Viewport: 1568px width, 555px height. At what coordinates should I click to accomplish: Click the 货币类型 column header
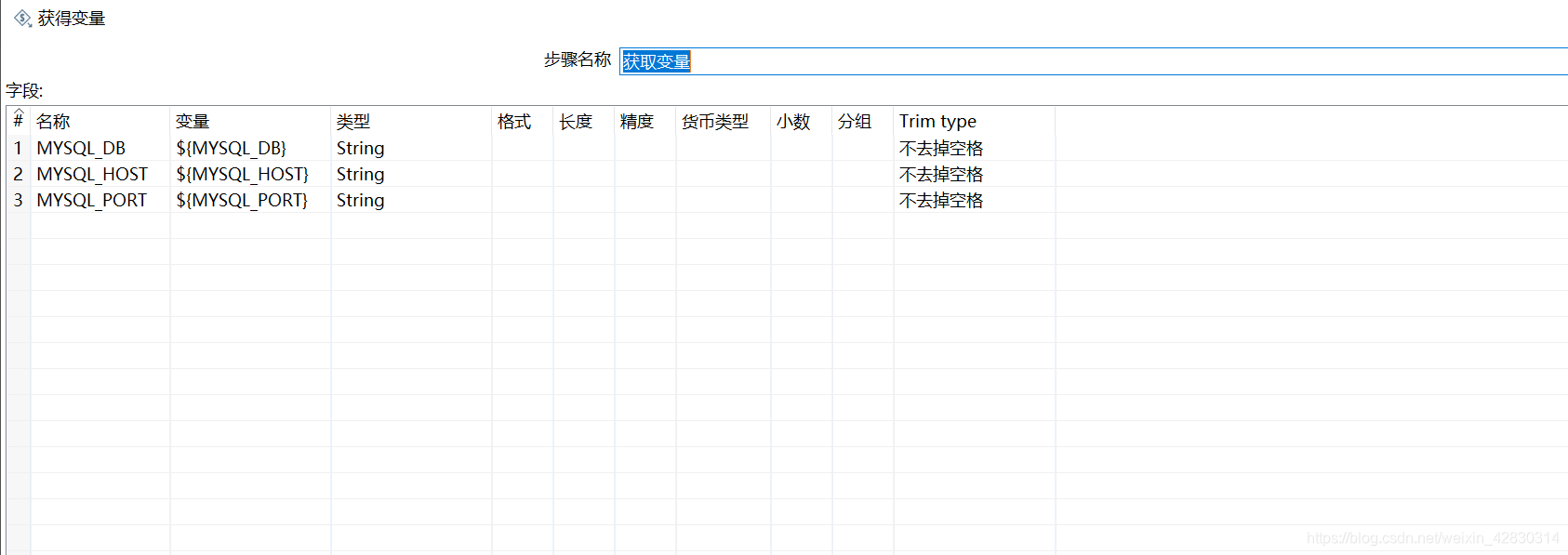(x=724, y=121)
